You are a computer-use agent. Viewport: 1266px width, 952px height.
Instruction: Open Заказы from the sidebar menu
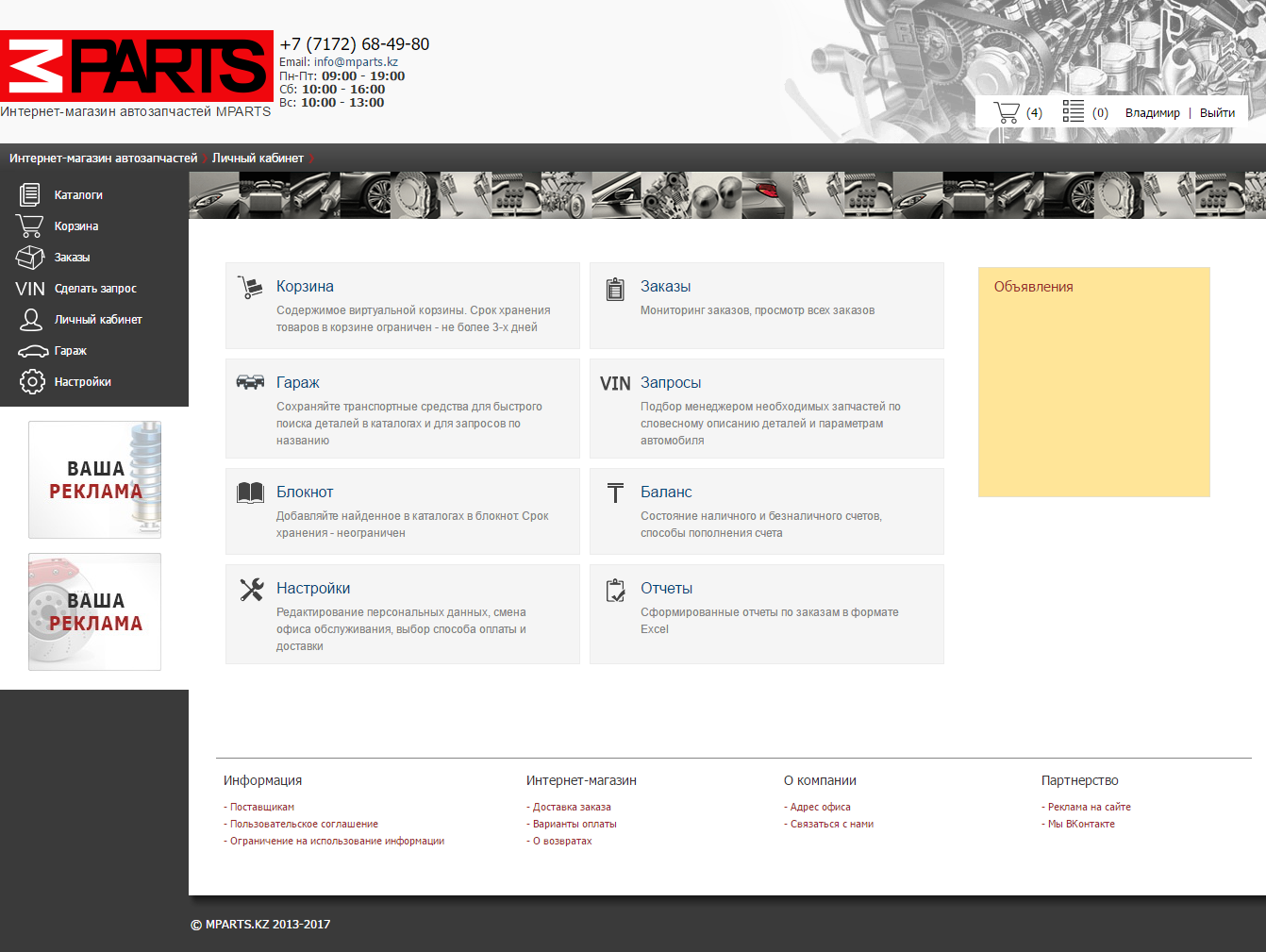72,258
